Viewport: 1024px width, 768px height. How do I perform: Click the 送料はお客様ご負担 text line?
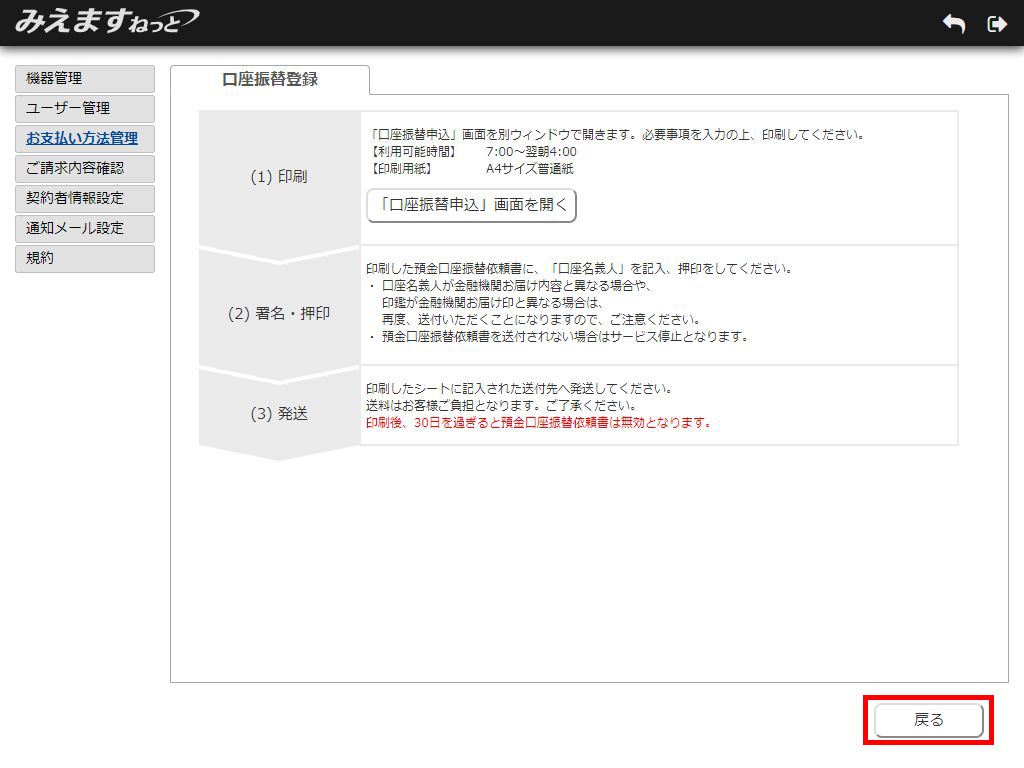[501, 405]
